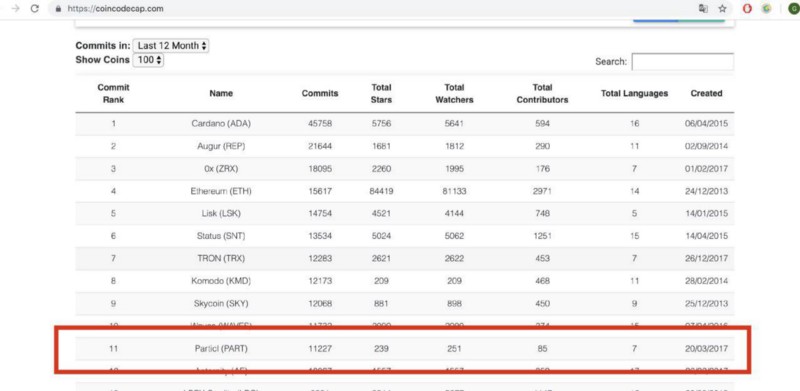800x391 pixels.
Task: Open the green profile avatar
Action: (794, 9)
